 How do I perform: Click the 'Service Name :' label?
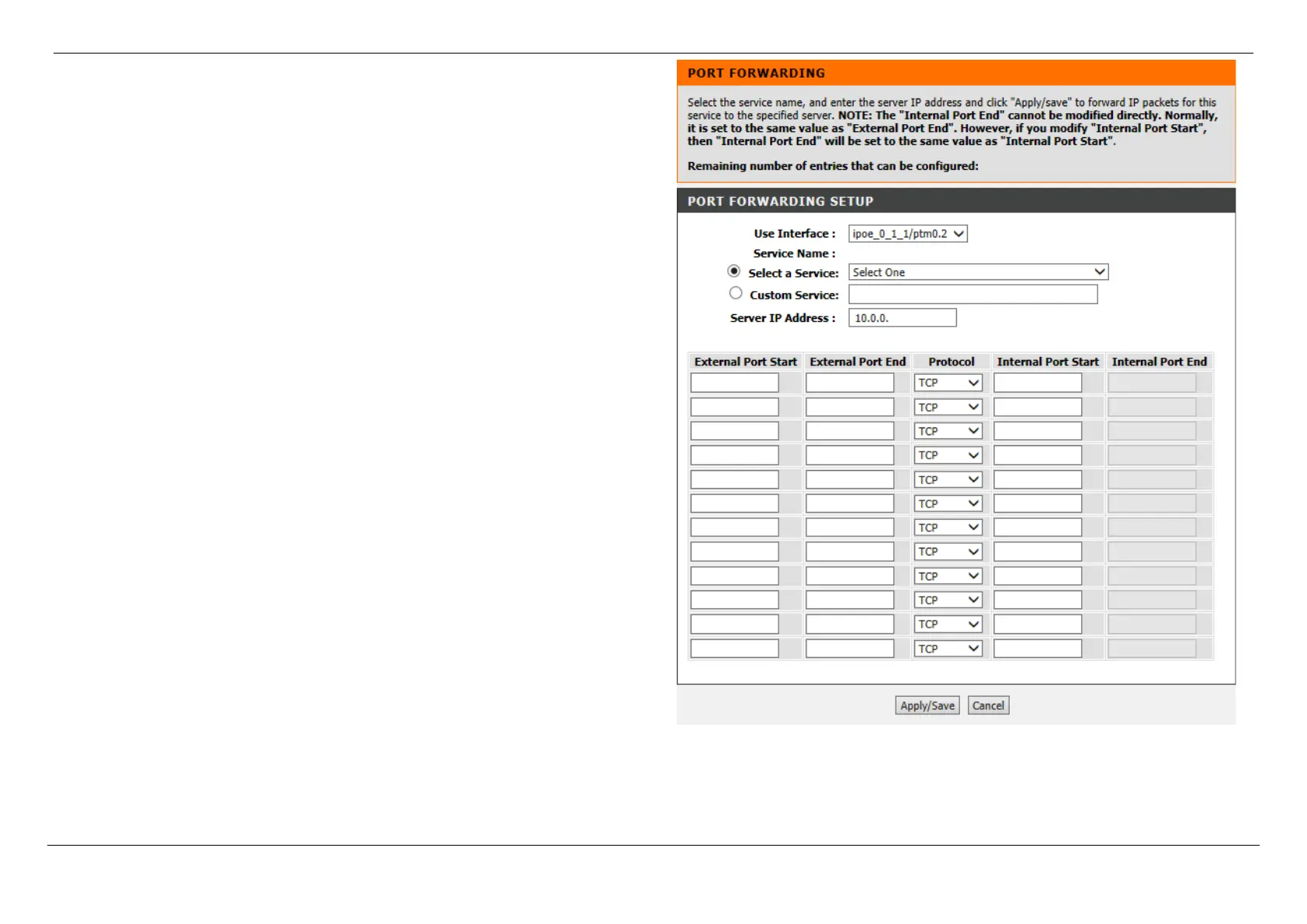point(794,254)
